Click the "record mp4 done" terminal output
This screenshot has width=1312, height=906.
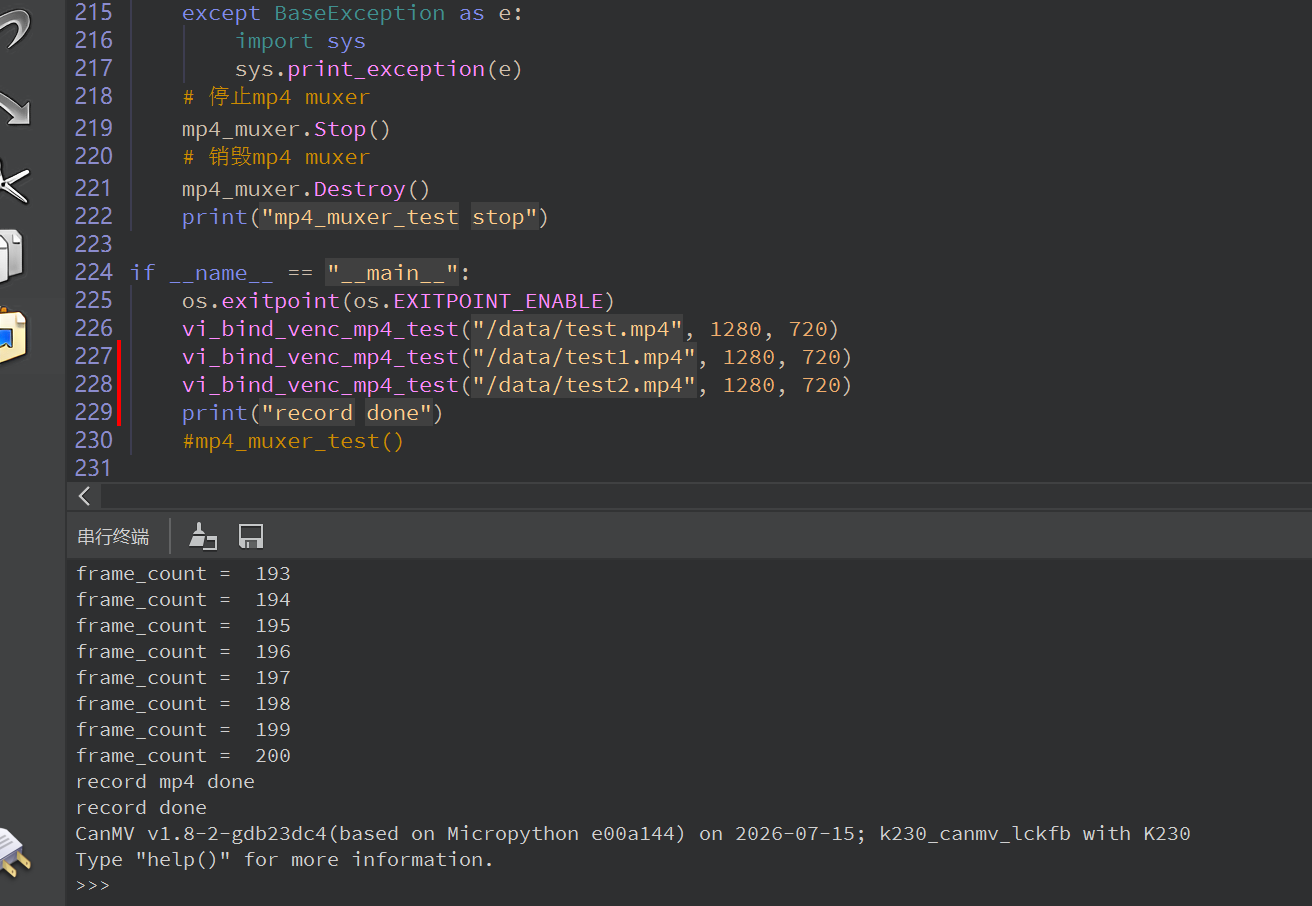pos(165,782)
